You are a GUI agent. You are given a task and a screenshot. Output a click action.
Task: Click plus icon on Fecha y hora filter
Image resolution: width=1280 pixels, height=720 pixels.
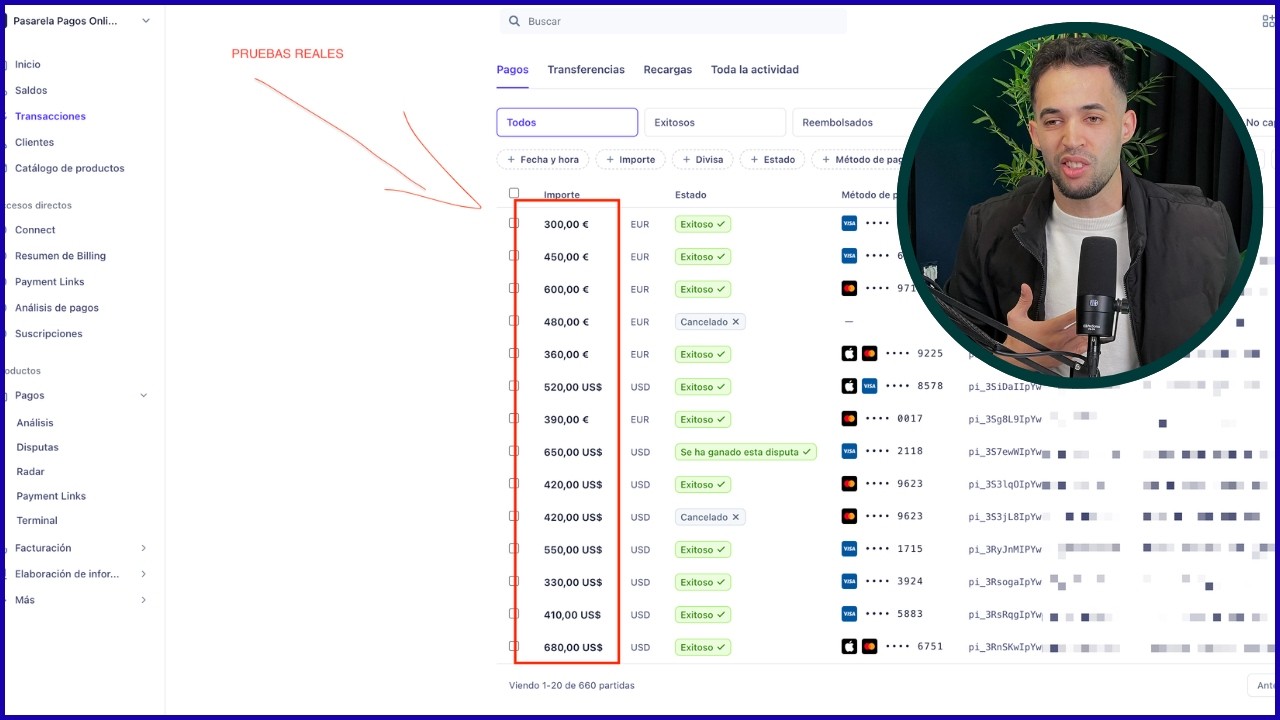(511, 160)
